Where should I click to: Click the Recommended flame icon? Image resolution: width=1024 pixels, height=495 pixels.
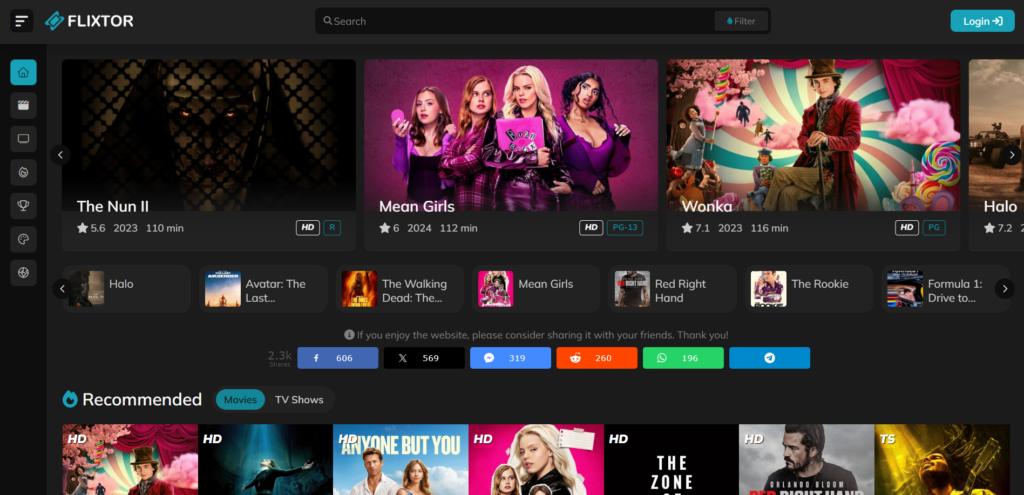[x=70, y=399]
